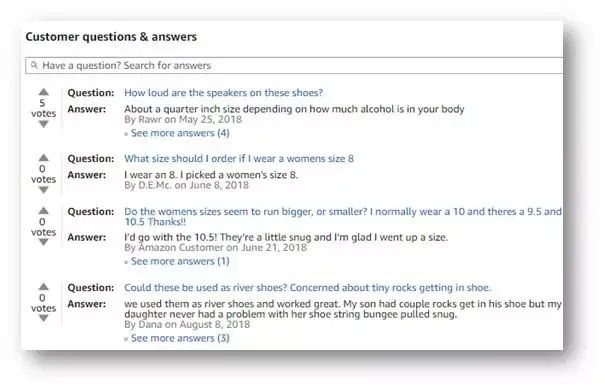Focus the 'Have a question?' search field
This screenshot has width=605, height=392.
tap(294, 65)
